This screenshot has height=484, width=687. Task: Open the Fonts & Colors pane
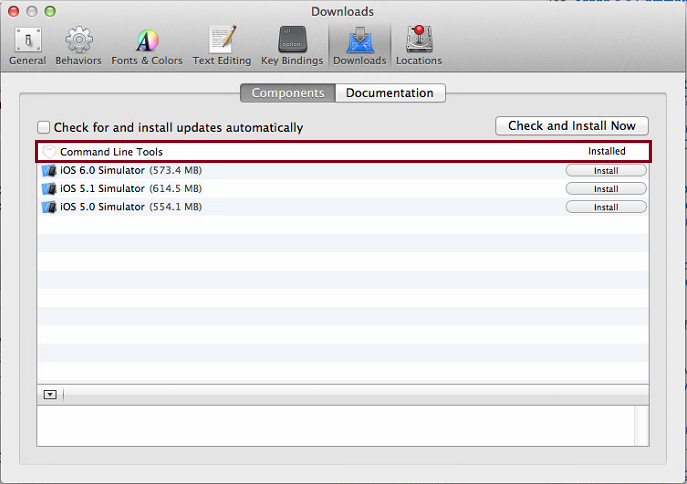coord(147,46)
